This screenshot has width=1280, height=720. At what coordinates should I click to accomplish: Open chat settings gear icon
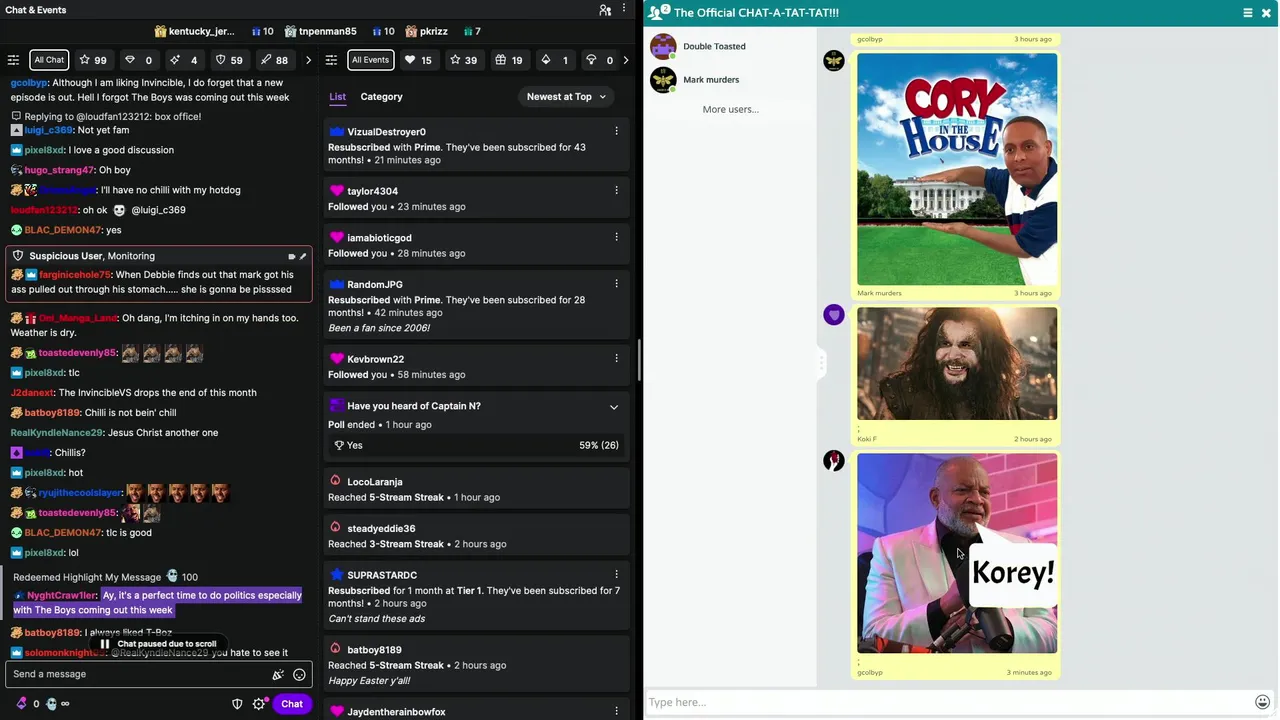click(259, 704)
